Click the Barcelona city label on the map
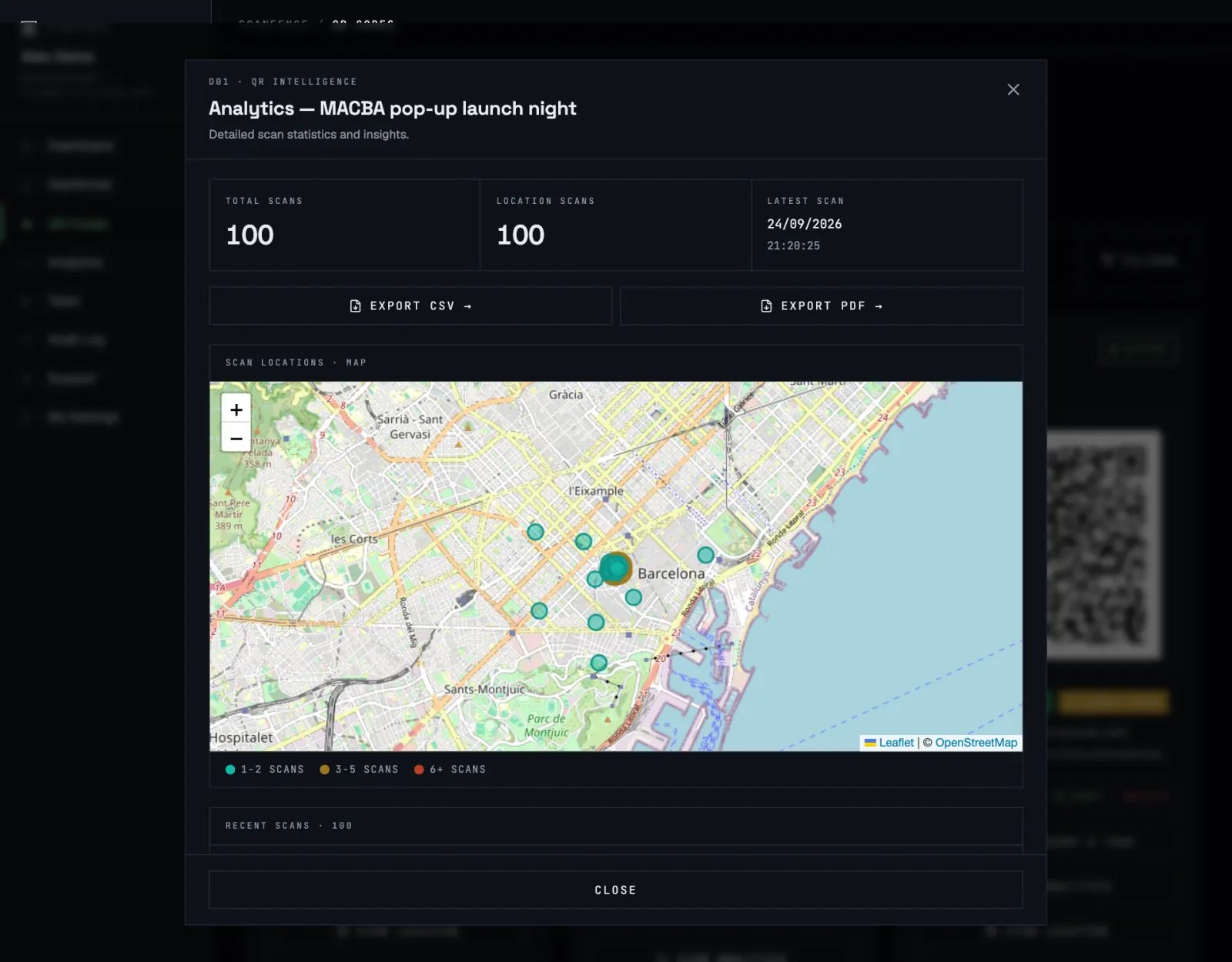Viewport: 1232px width, 962px height. tap(671, 573)
